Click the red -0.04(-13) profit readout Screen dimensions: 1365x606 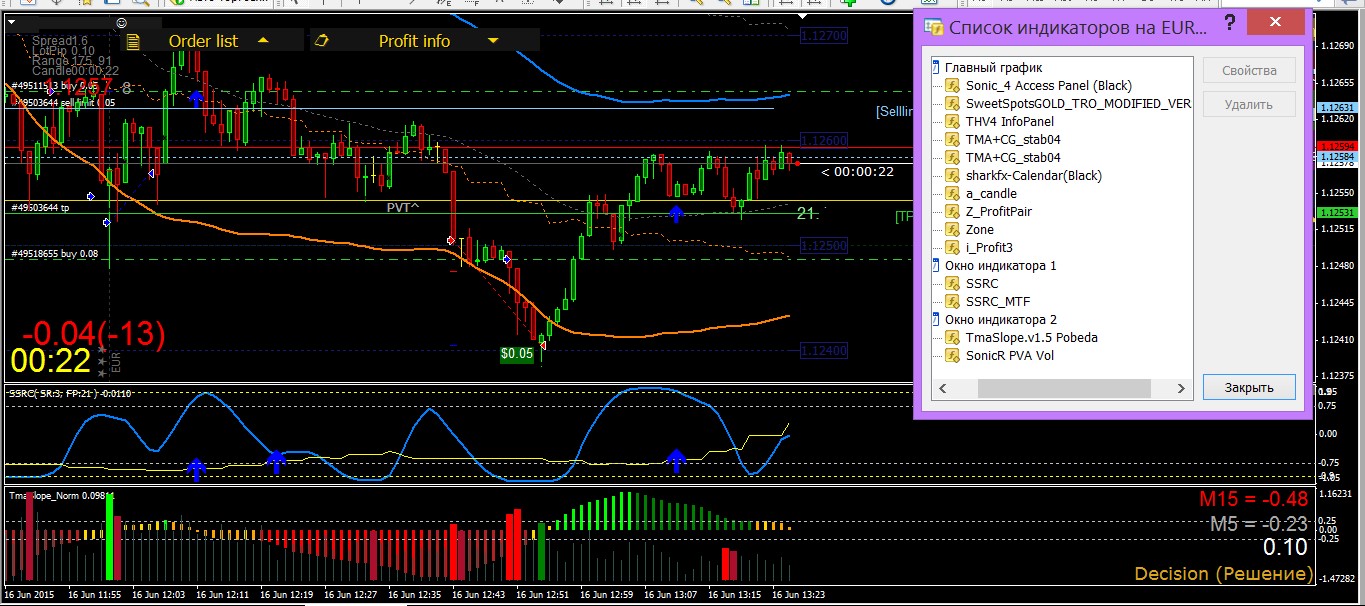tap(94, 333)
